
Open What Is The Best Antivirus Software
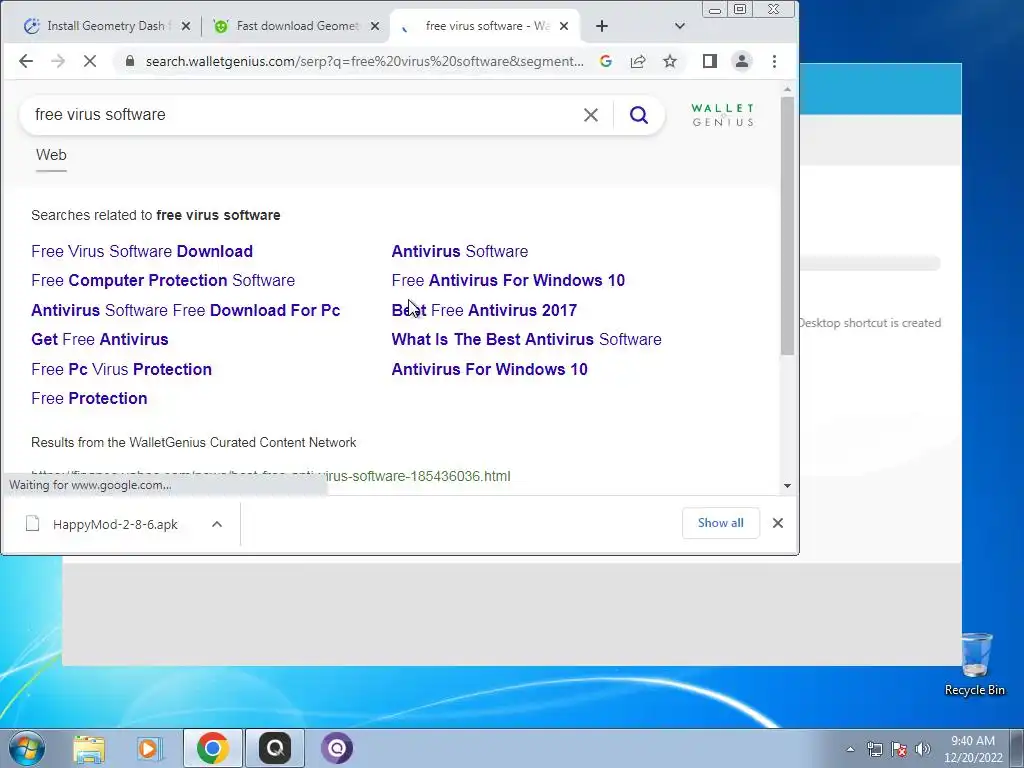coord(526,340)
